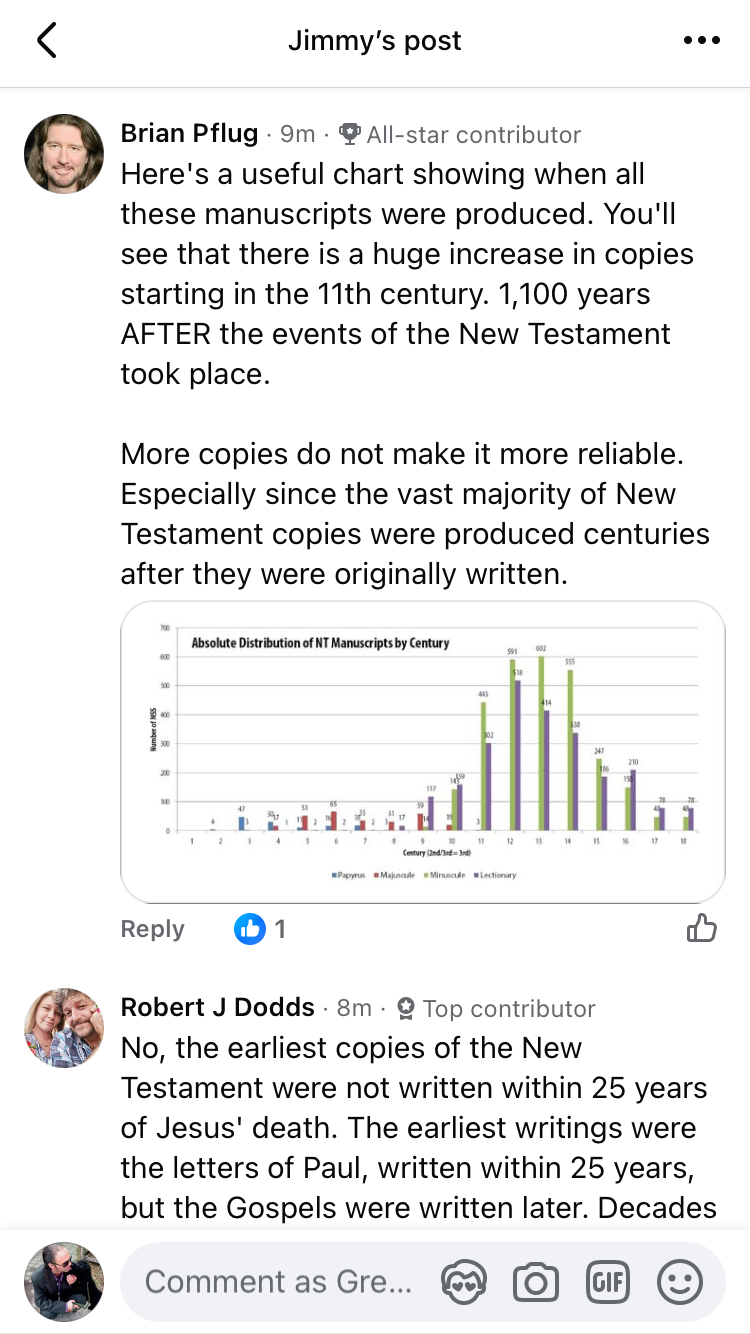Viewport: 750px width, 1334px height.
Task: Open the three-dot more options menu
Action: point(701,41)
